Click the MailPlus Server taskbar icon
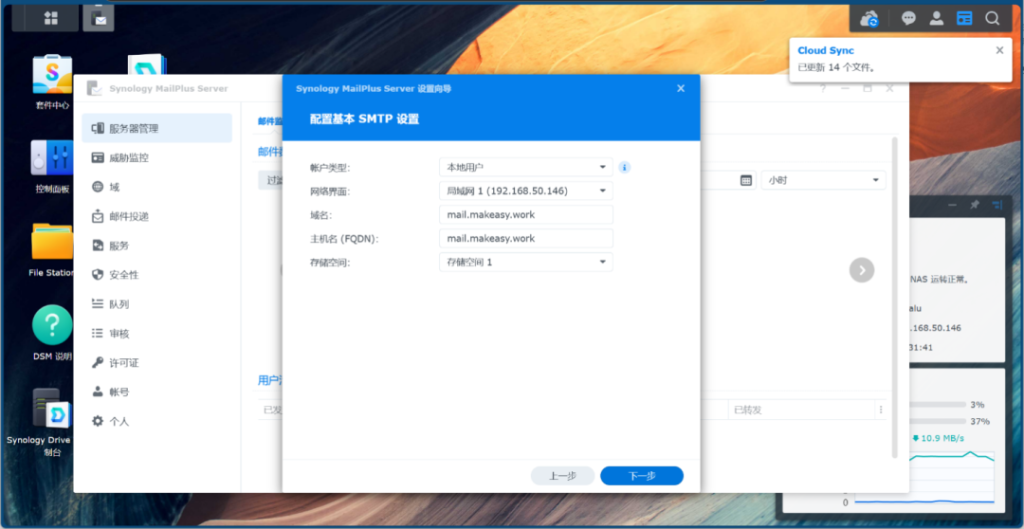 99,18
